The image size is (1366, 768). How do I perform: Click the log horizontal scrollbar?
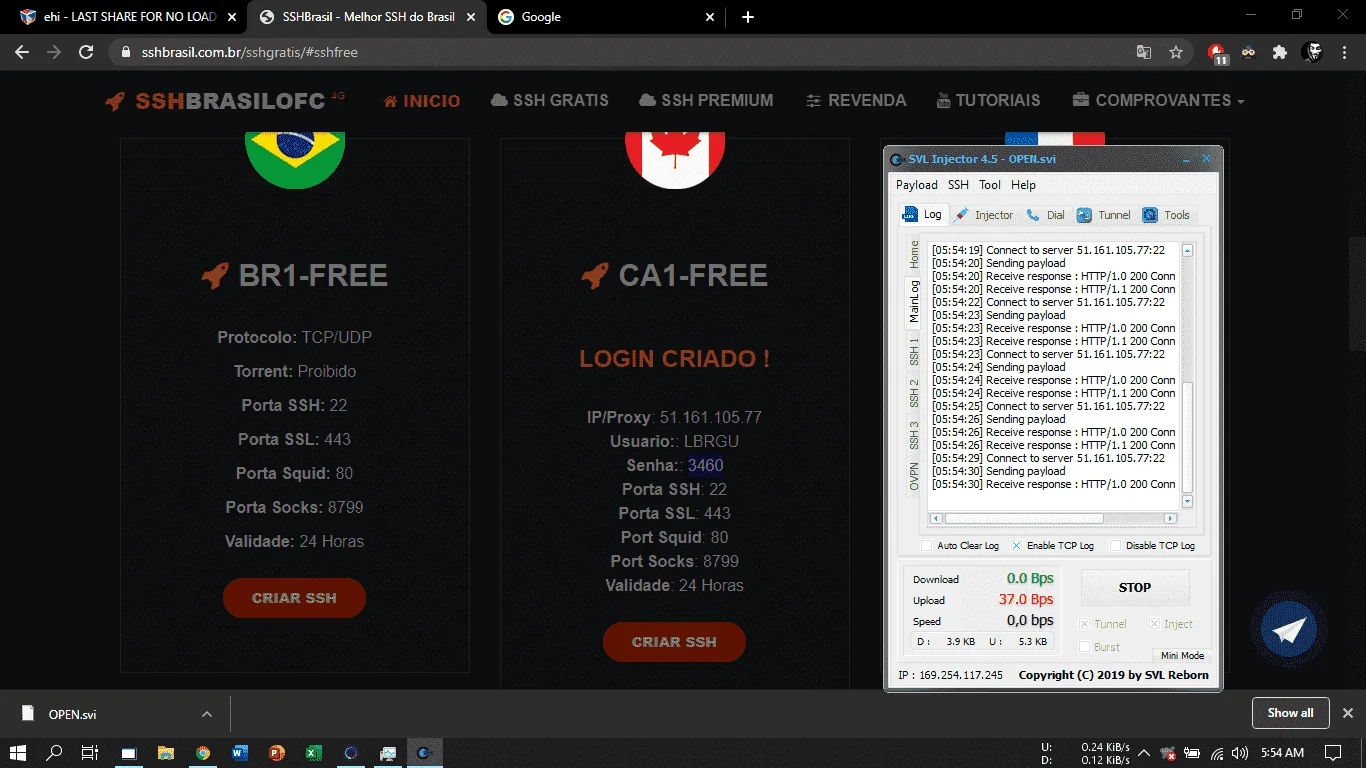(1023, 519)
